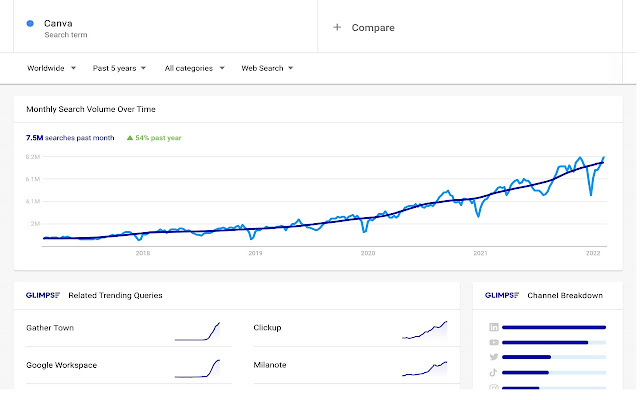Open the Clickup trending query
640x400 pixels.
coord(269,328)
